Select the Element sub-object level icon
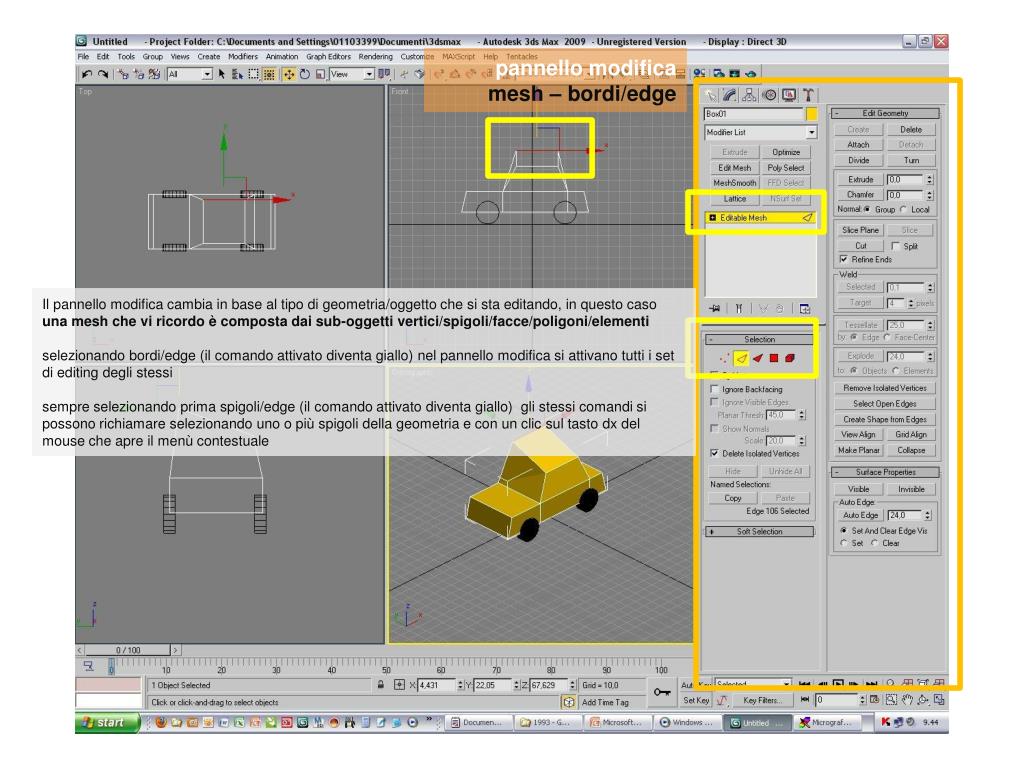Screen dimensions: 1024x768 [x=790, y=358]
